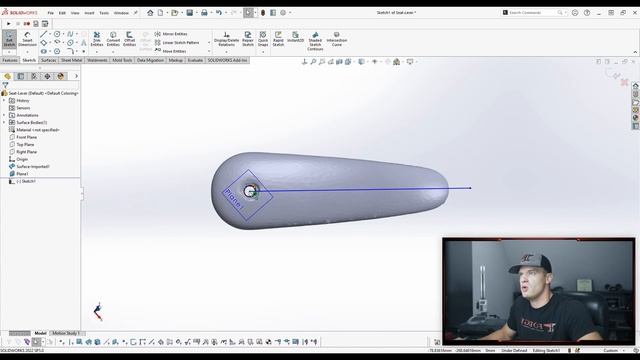The height and width of the screenshot is (360, 640).
Task: Open the Edit menu
Action: click(x=62, y=13)
